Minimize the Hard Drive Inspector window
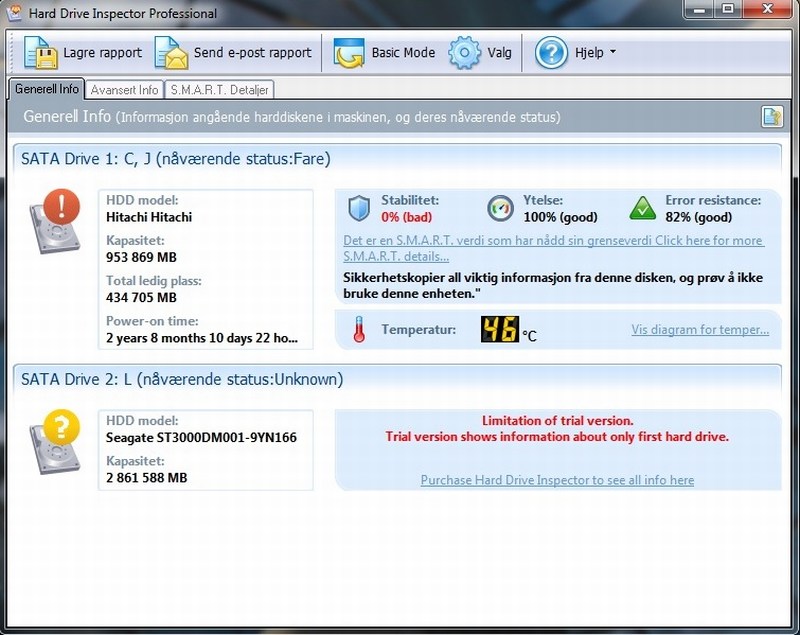The image size is (800, 635). pyautogui.click(x=699, y=9)
